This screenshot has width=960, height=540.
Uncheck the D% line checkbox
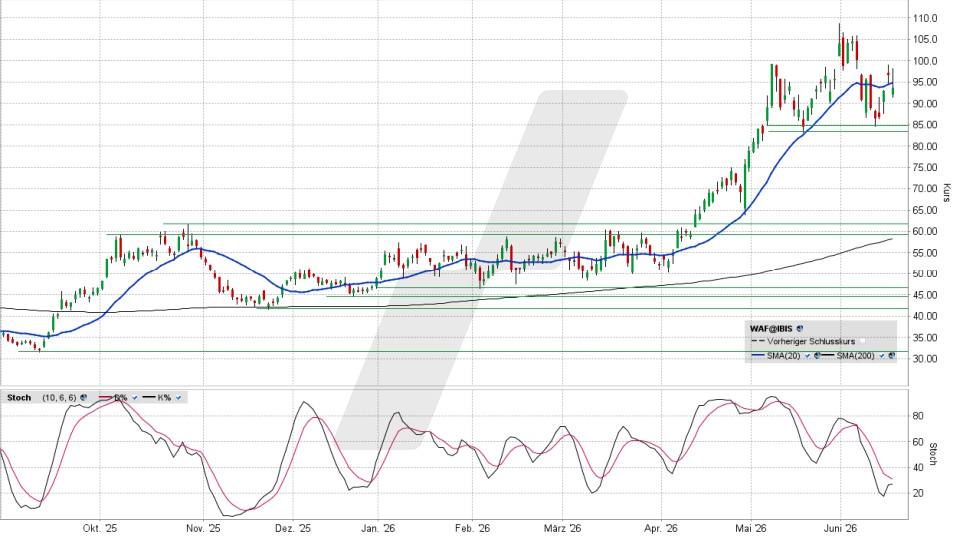(135, 397)
